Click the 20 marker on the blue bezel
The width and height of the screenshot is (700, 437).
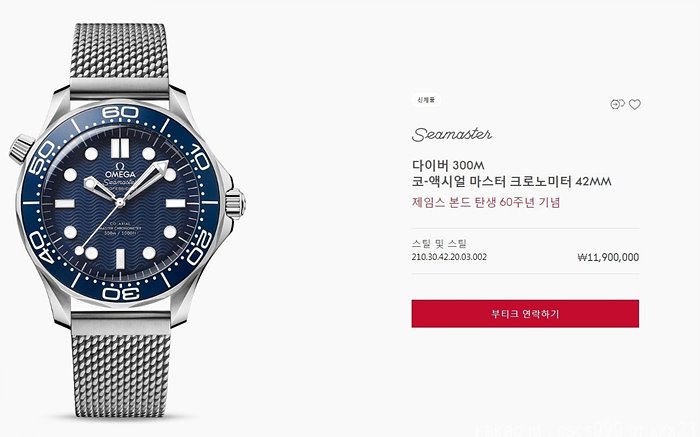[200, 248]
